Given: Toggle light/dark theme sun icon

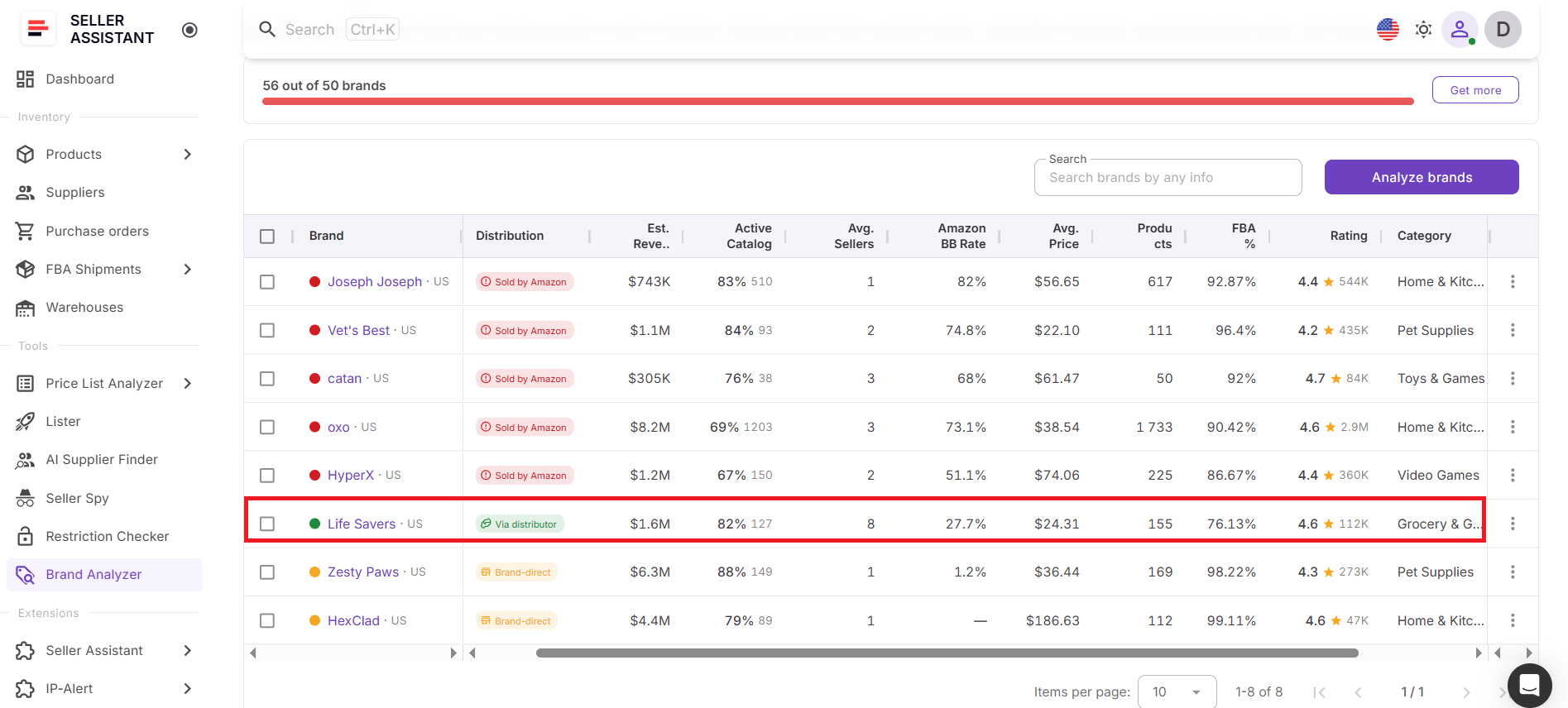Looking at the screenshot, I should click(x=1423, y=30).
